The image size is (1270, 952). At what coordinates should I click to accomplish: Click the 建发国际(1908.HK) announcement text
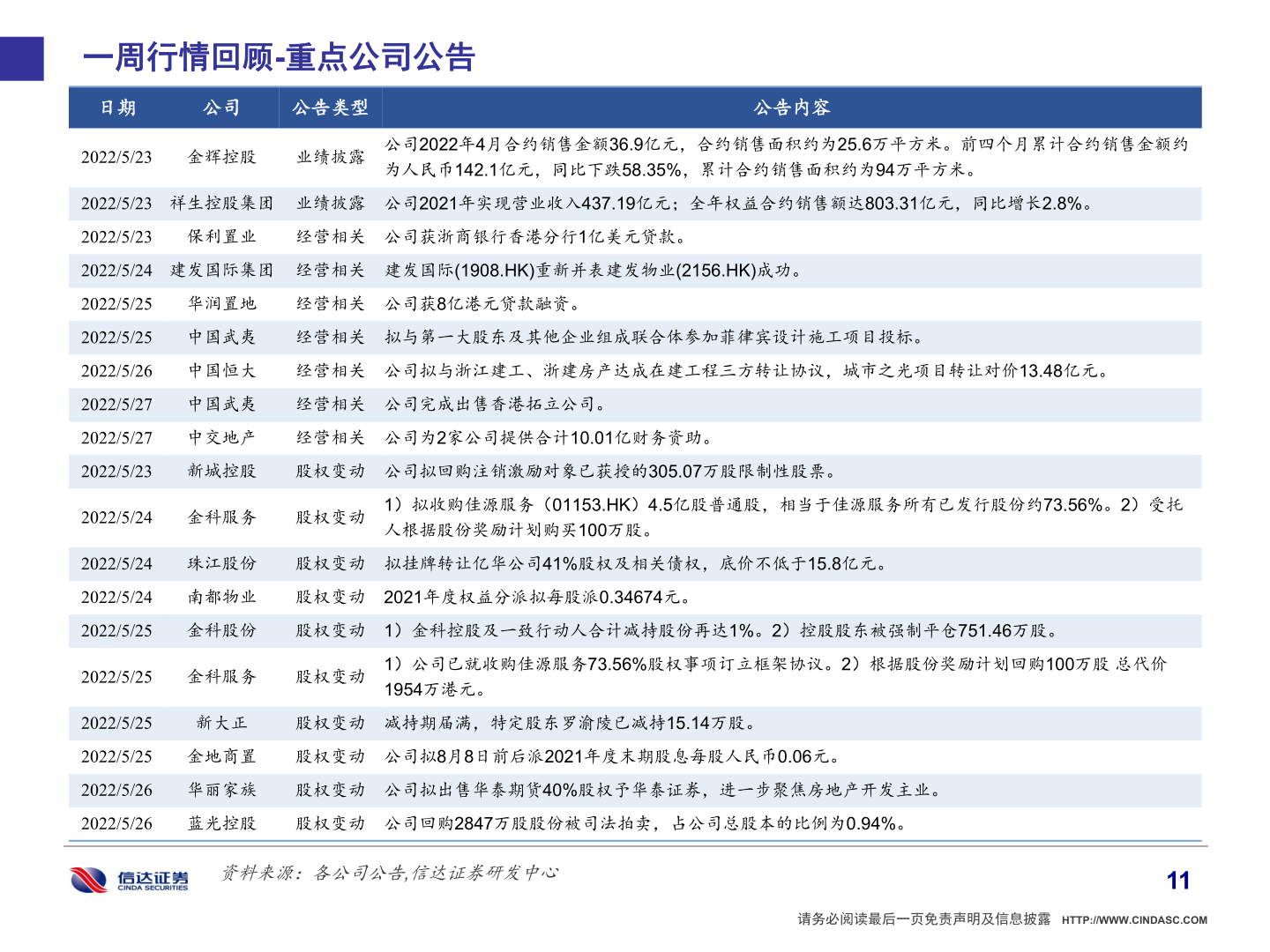click(594, 271)
